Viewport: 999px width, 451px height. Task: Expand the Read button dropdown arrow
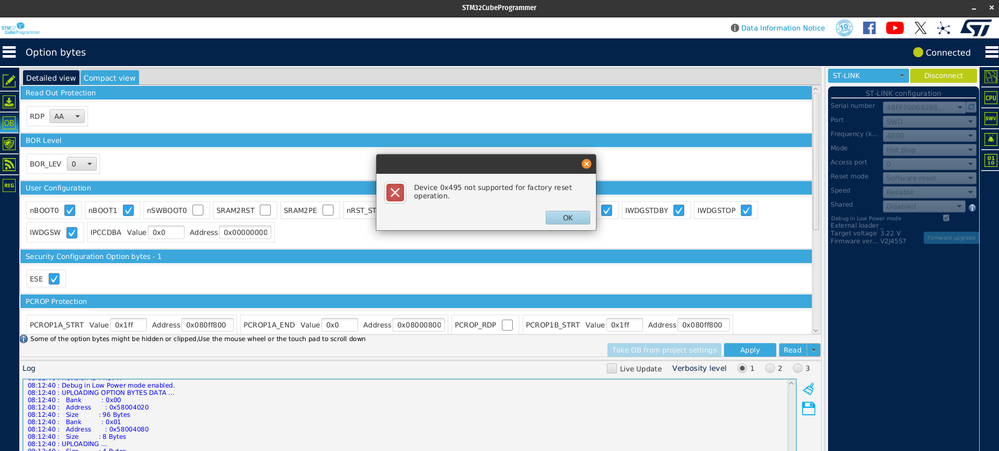click(x=814, y=350)
